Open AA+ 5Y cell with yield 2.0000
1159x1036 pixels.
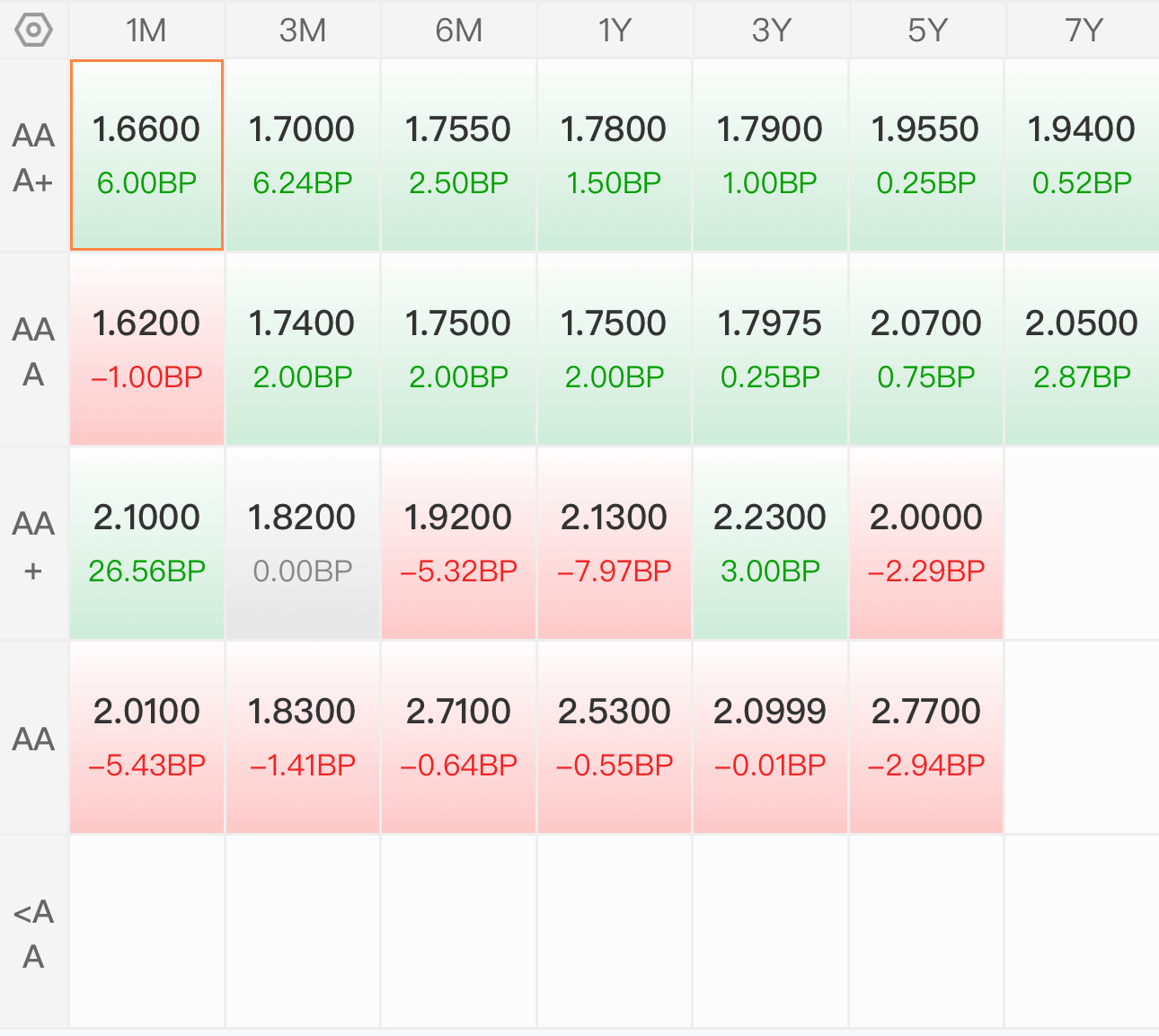click(x=926, y=544)
